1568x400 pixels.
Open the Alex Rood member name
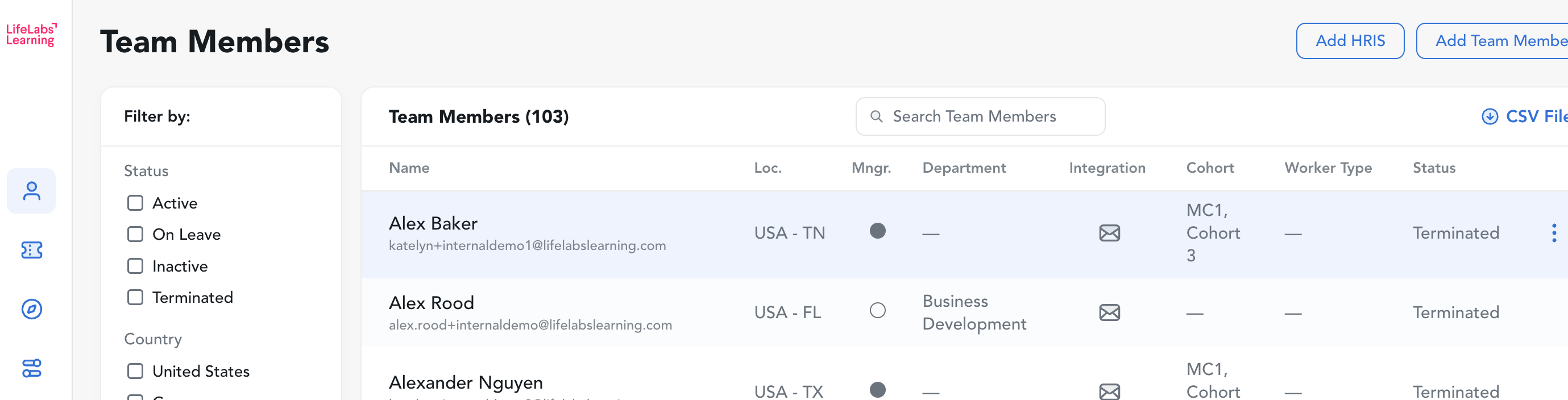[x=431, y=303]
